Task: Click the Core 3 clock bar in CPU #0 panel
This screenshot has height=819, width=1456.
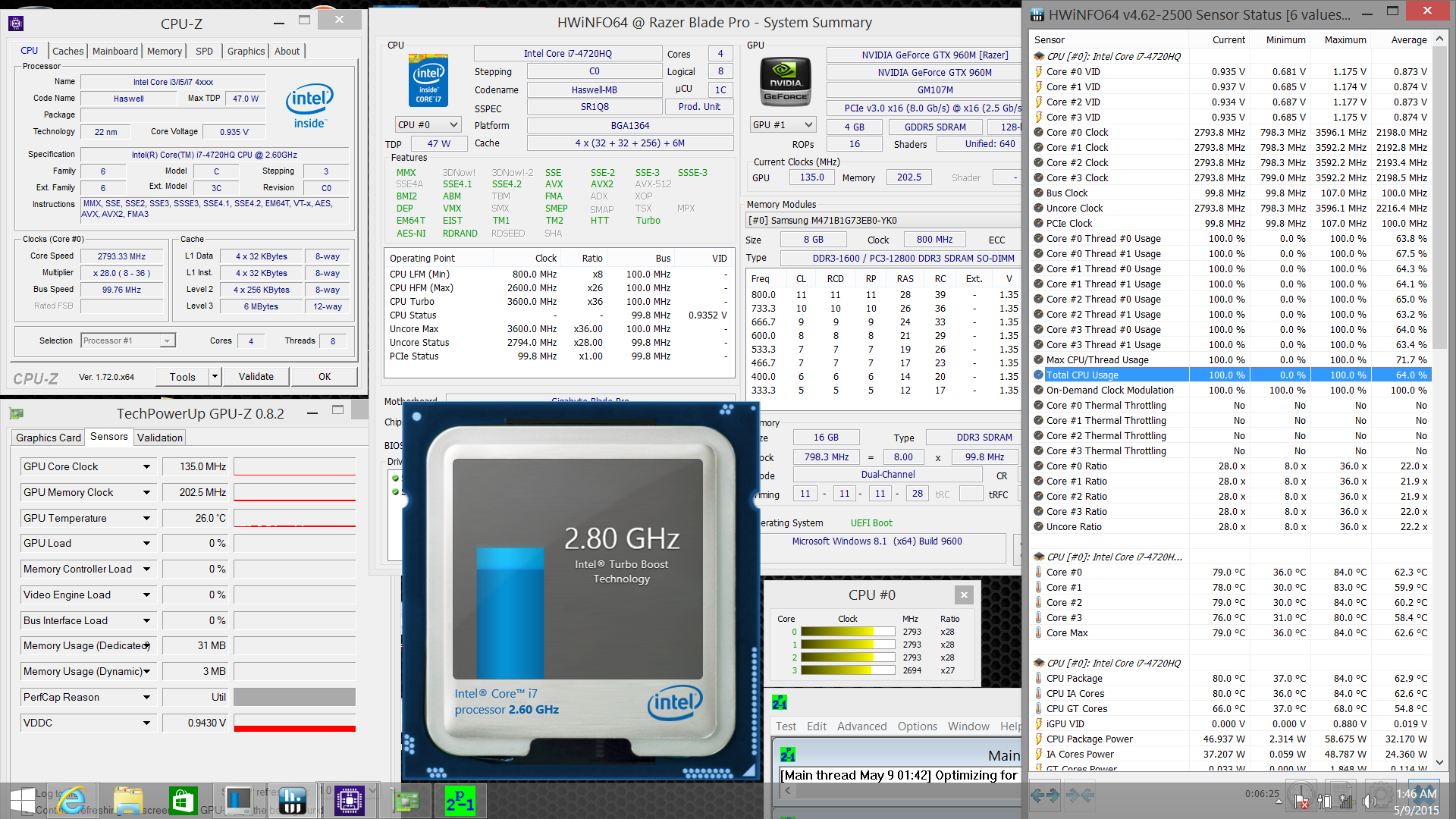Action: [847, 670]
